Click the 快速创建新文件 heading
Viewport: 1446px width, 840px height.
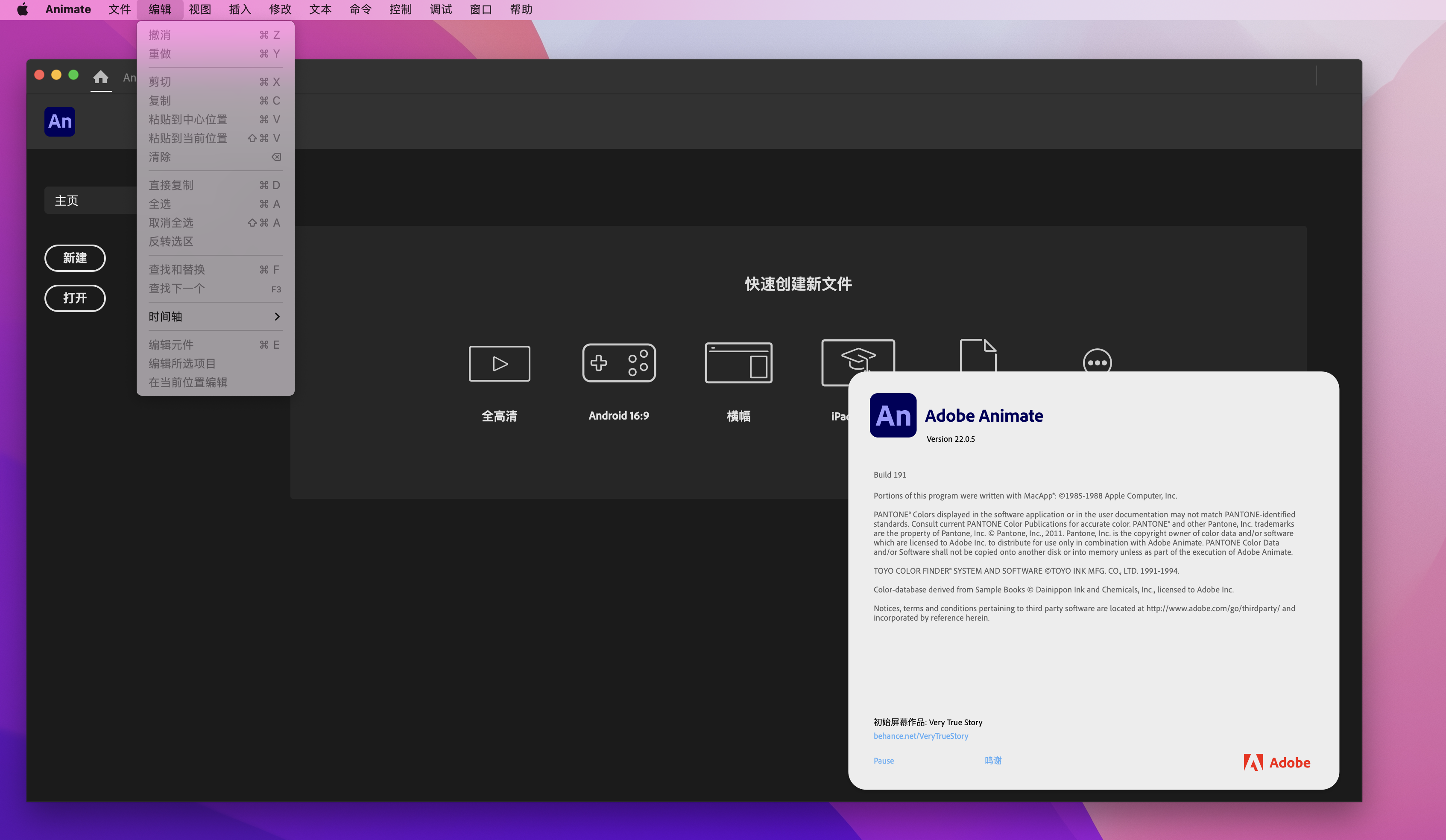click(798, 283)
